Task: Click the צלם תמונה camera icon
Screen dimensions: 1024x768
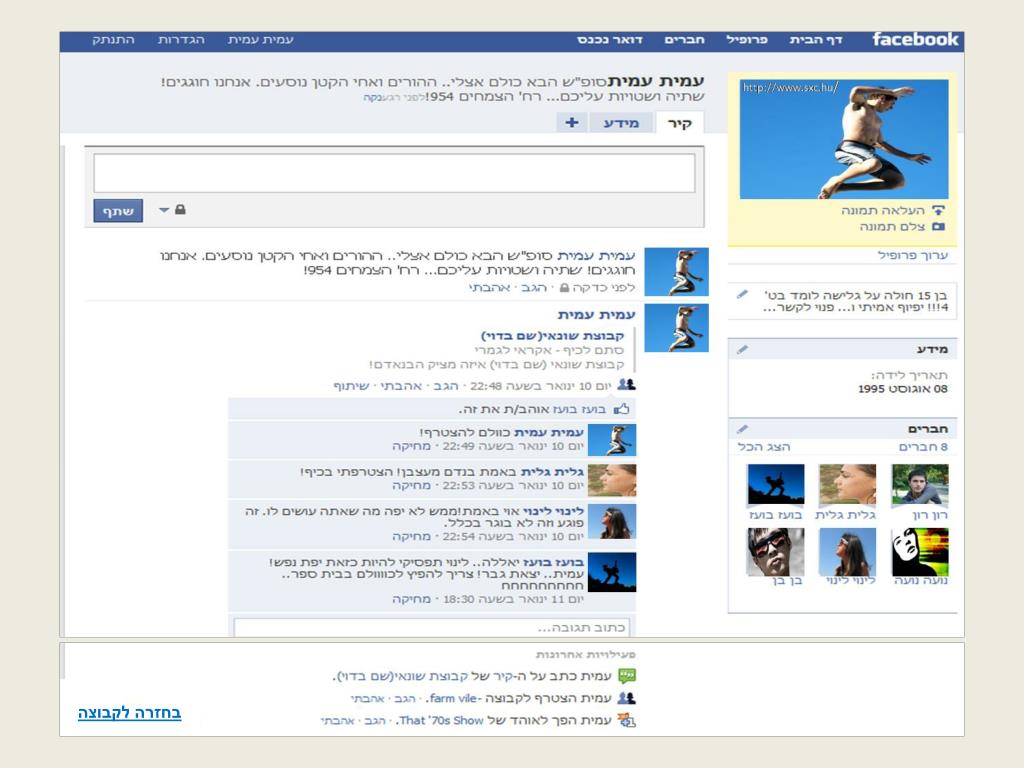Action: point(938,227)
